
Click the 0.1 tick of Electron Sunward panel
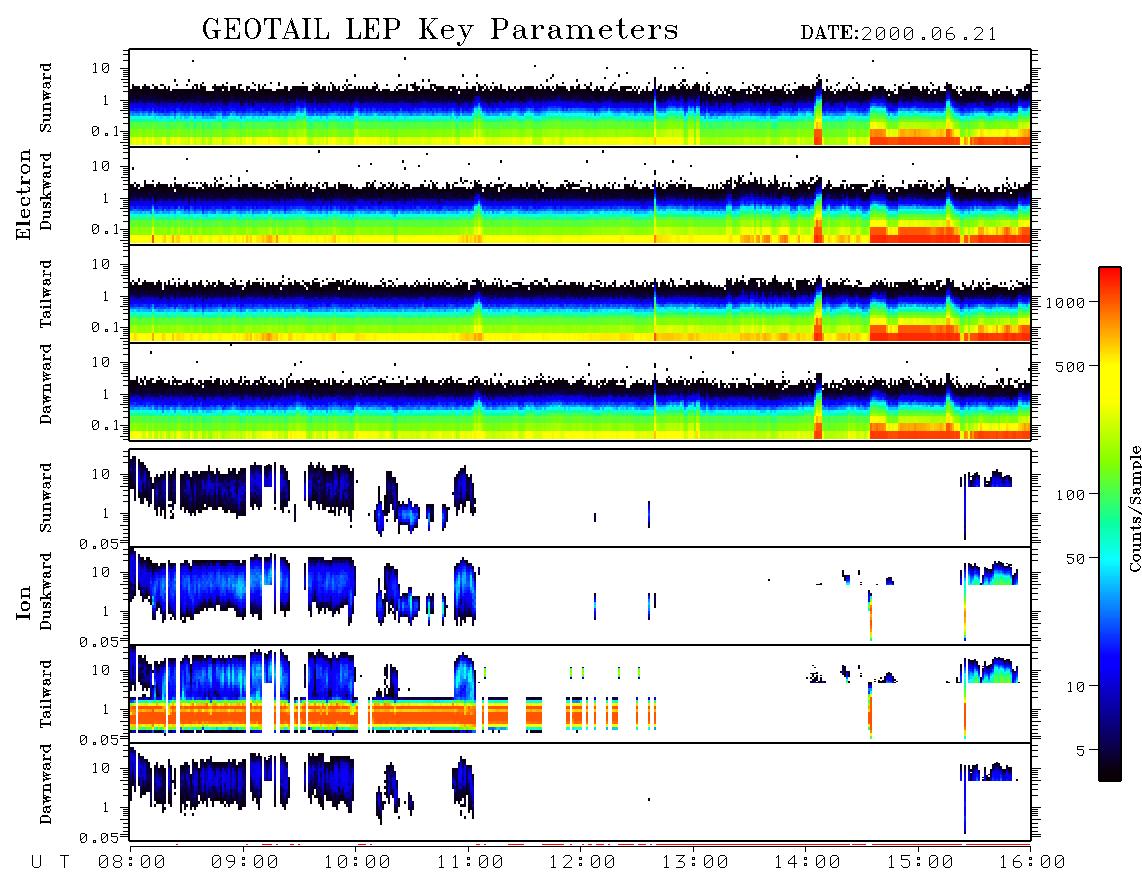coord(105,131)
